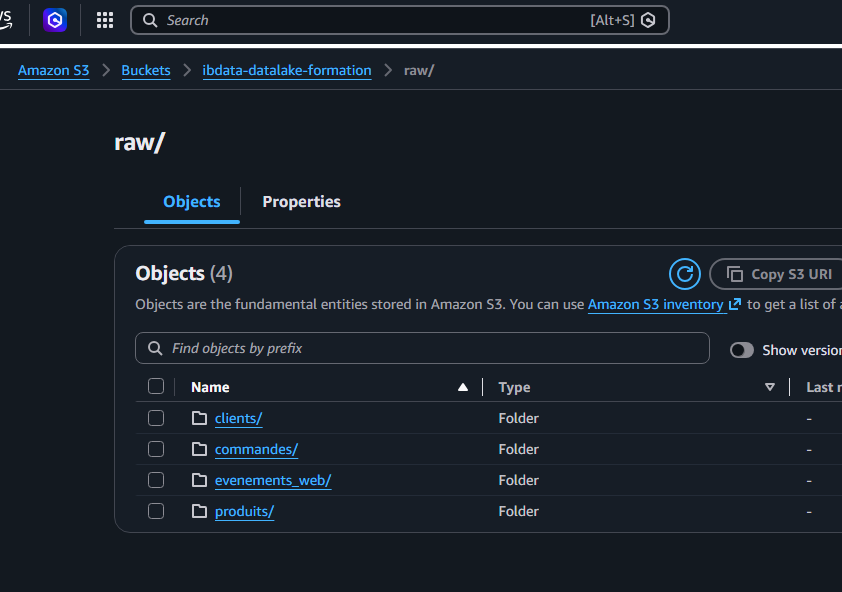
Task: Click the Copy S3 URI button
Action: 776,274
